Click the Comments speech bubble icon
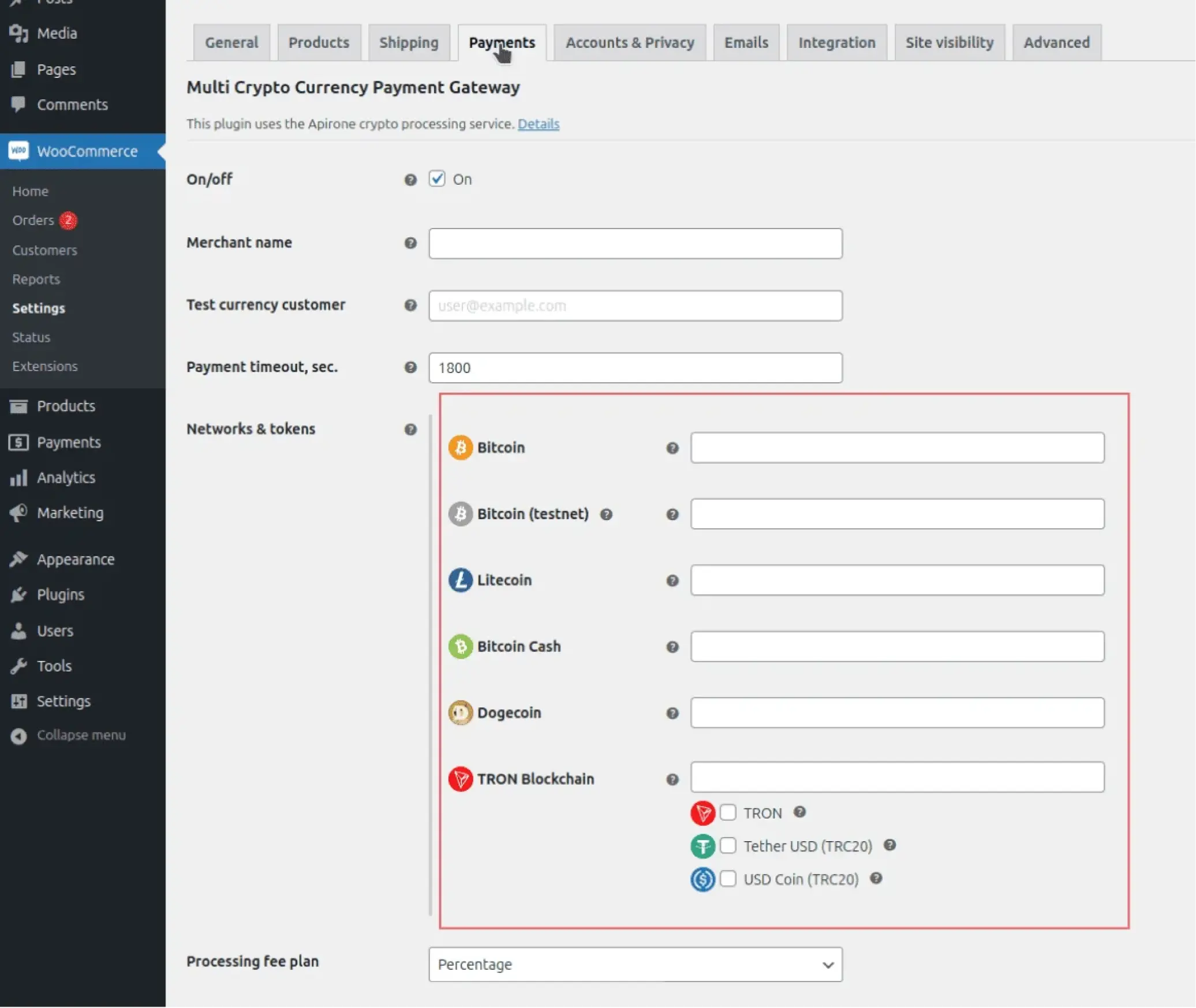 pyautogui.click(x=18, y=104)
